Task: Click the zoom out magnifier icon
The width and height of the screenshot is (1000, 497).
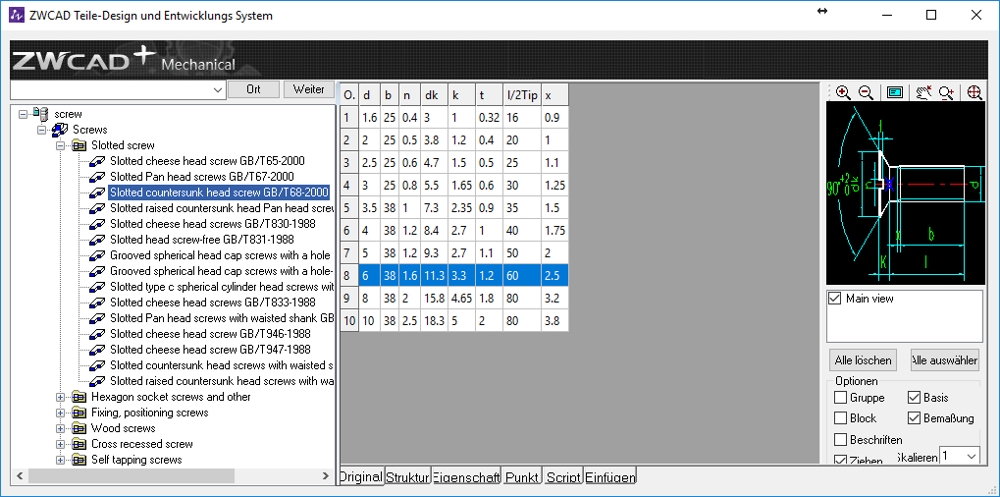Action: point(865,93)
